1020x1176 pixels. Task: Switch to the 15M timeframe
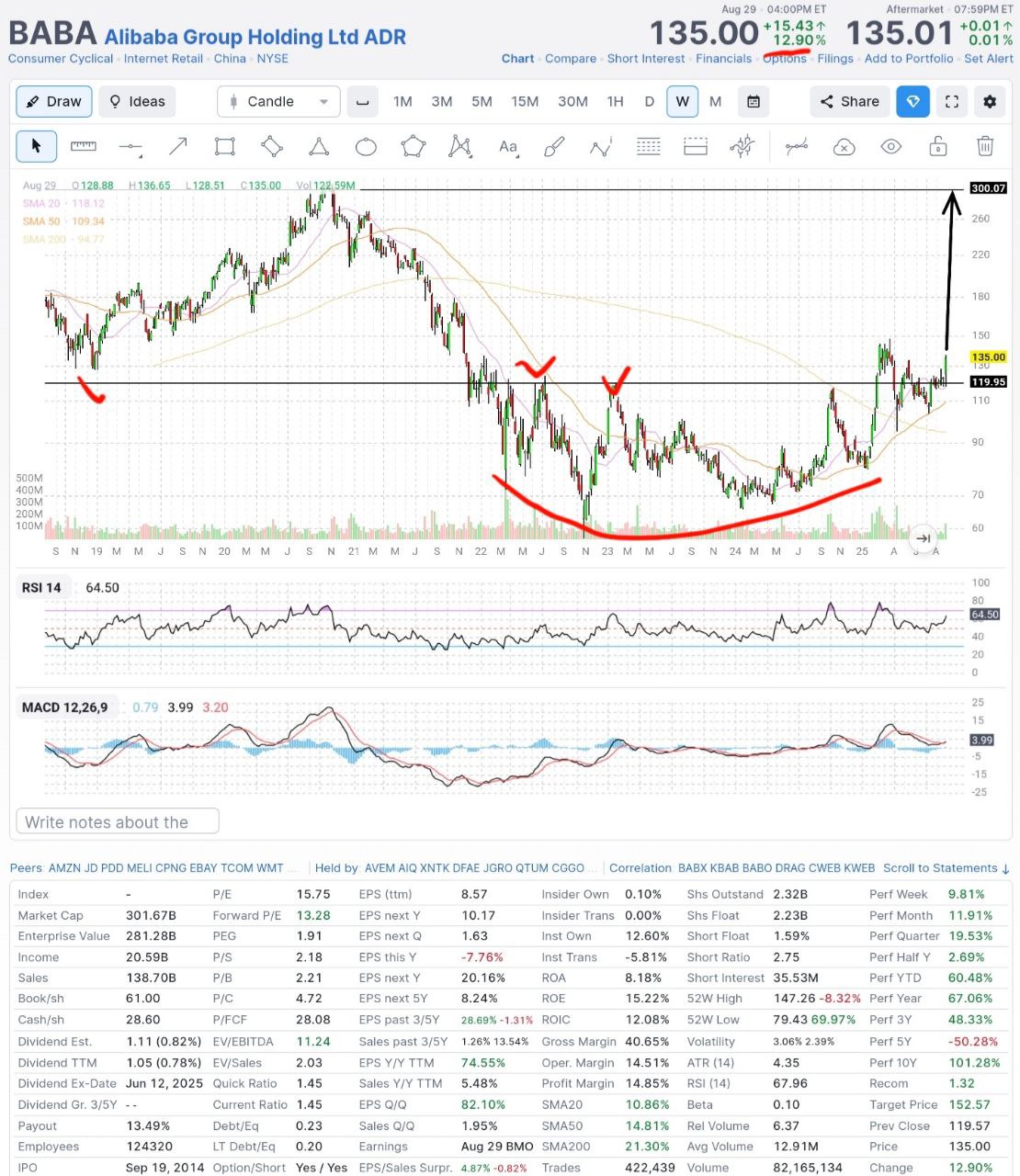click(x=525, y=102)
